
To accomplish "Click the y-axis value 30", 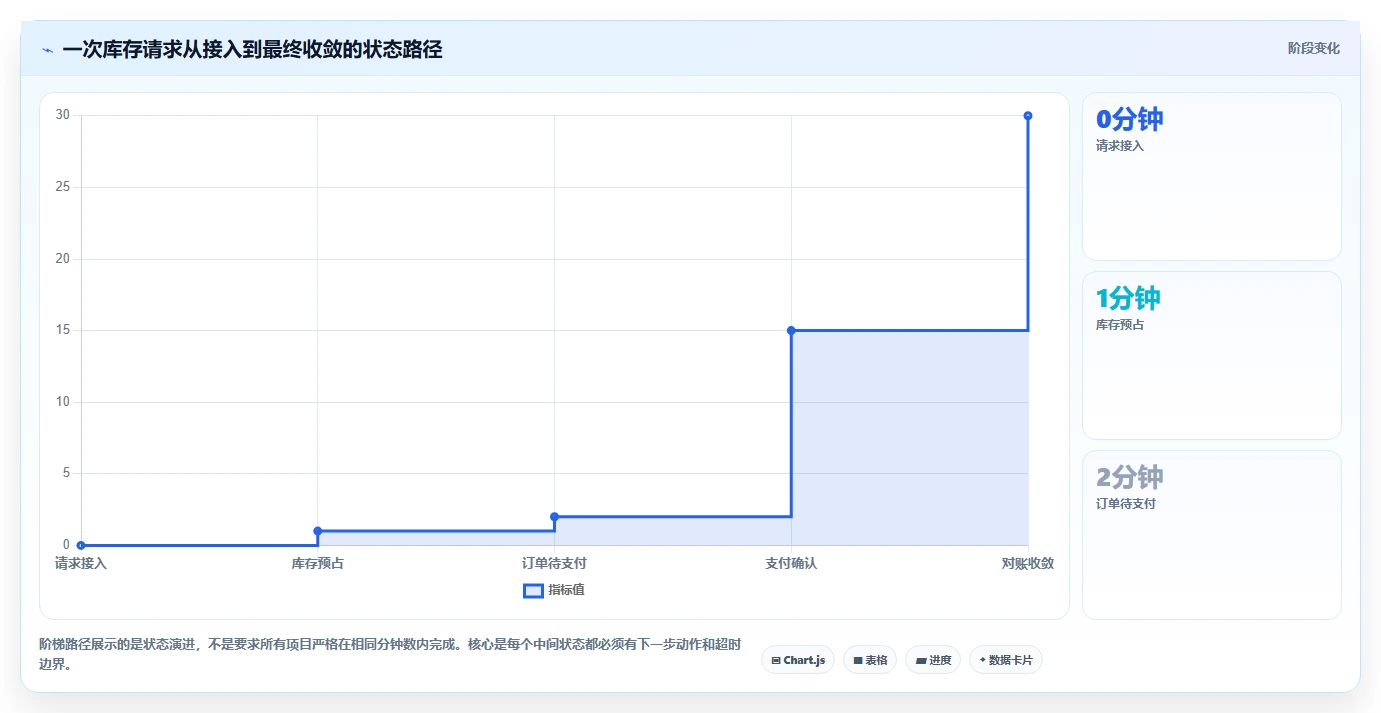I will tap(63, 115).
